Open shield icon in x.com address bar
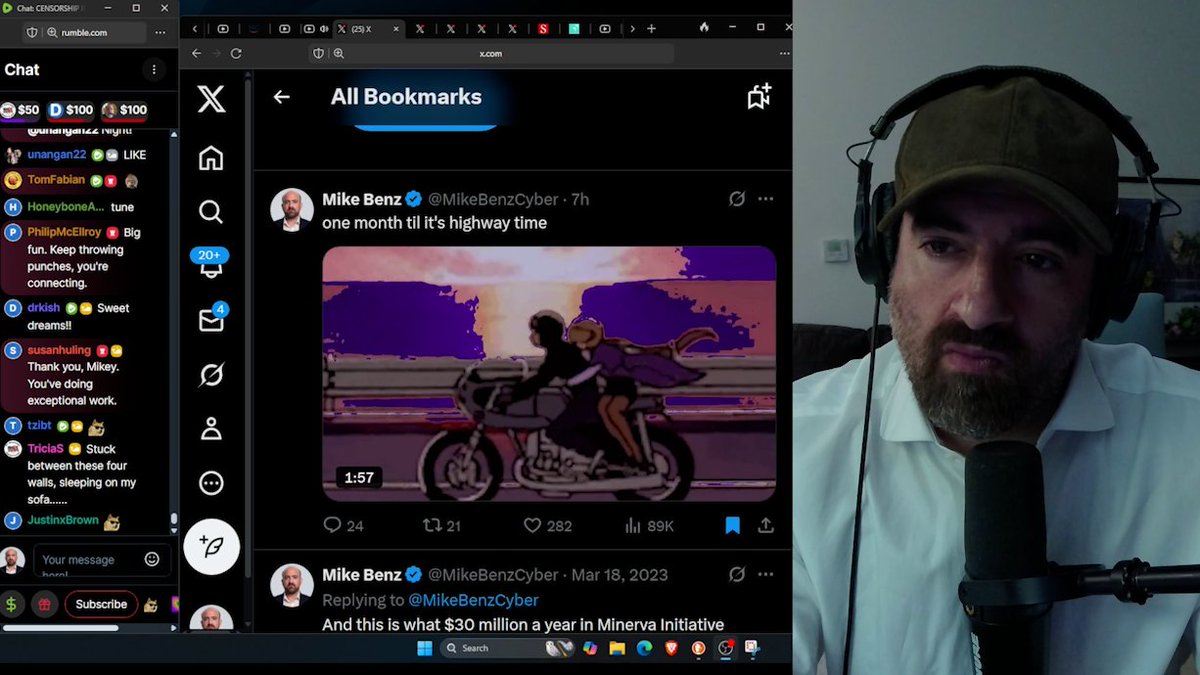 (x=319, y=53)
